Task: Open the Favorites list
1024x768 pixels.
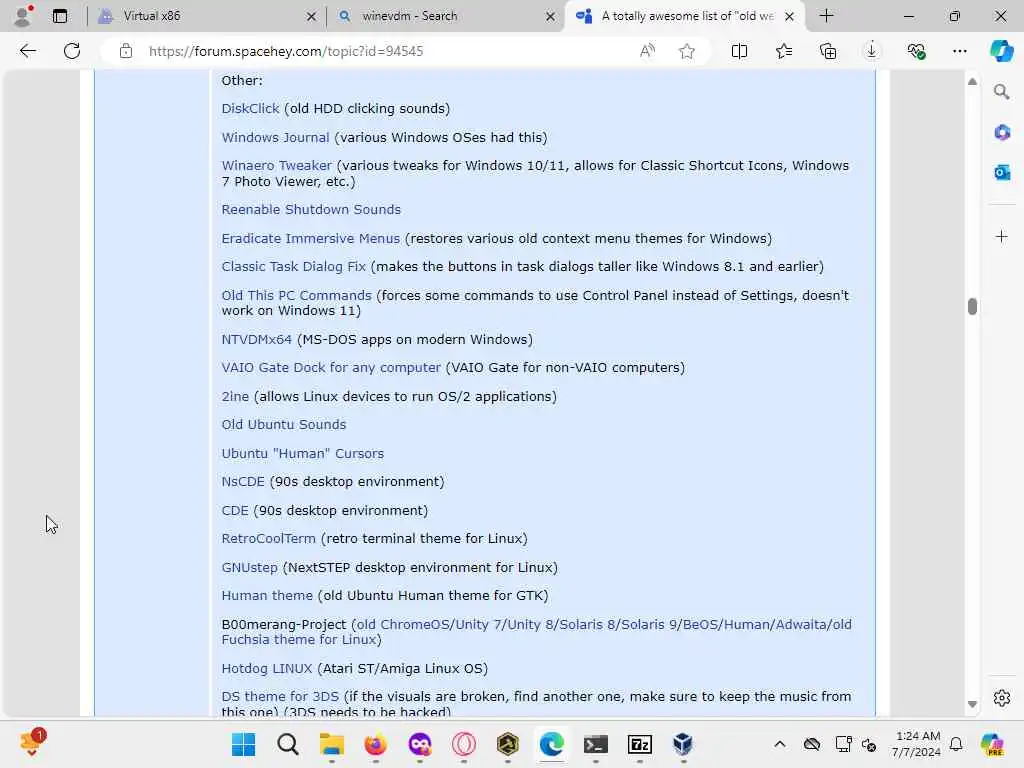Action: click(x=784, y=51)
